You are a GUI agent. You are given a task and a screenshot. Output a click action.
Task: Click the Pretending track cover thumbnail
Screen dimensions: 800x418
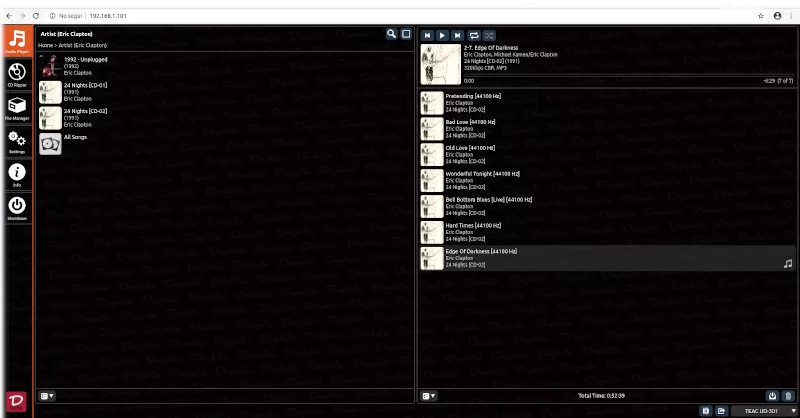coord(432,103)
